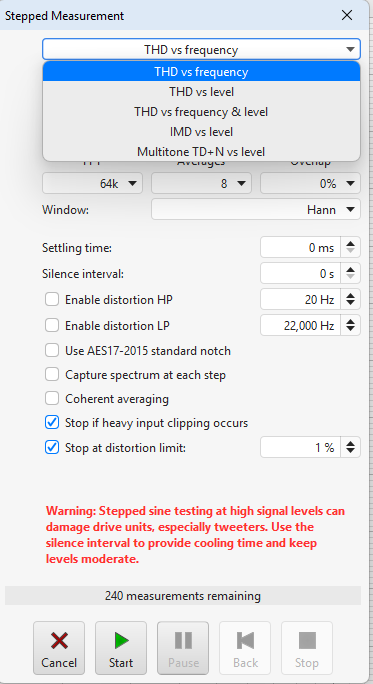Enable distortion HP checkbox
This screenshot has width=373, height=684.
click(52, 300)
